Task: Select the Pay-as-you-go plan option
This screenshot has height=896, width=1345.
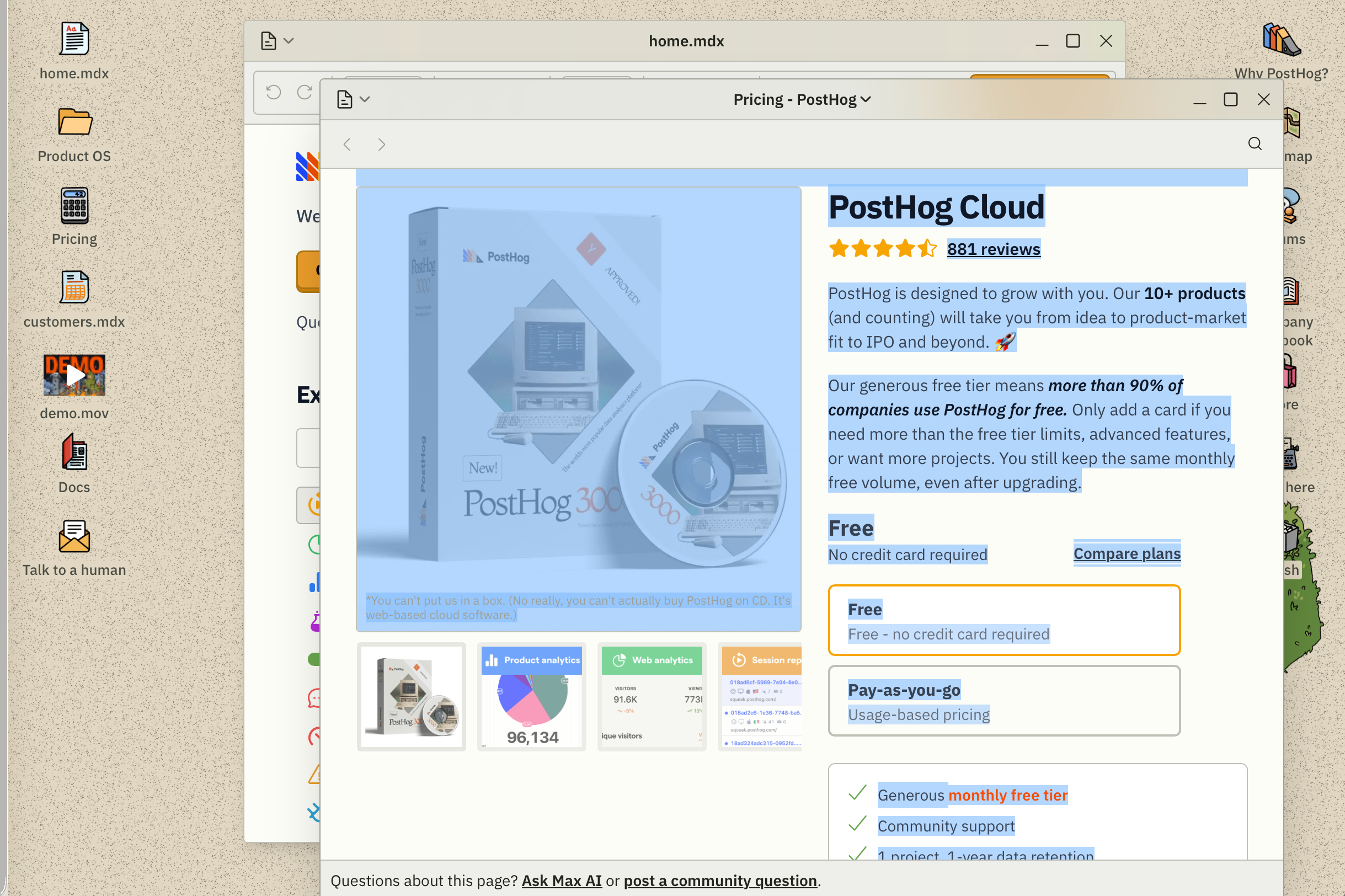Action: coord(1004,701)
